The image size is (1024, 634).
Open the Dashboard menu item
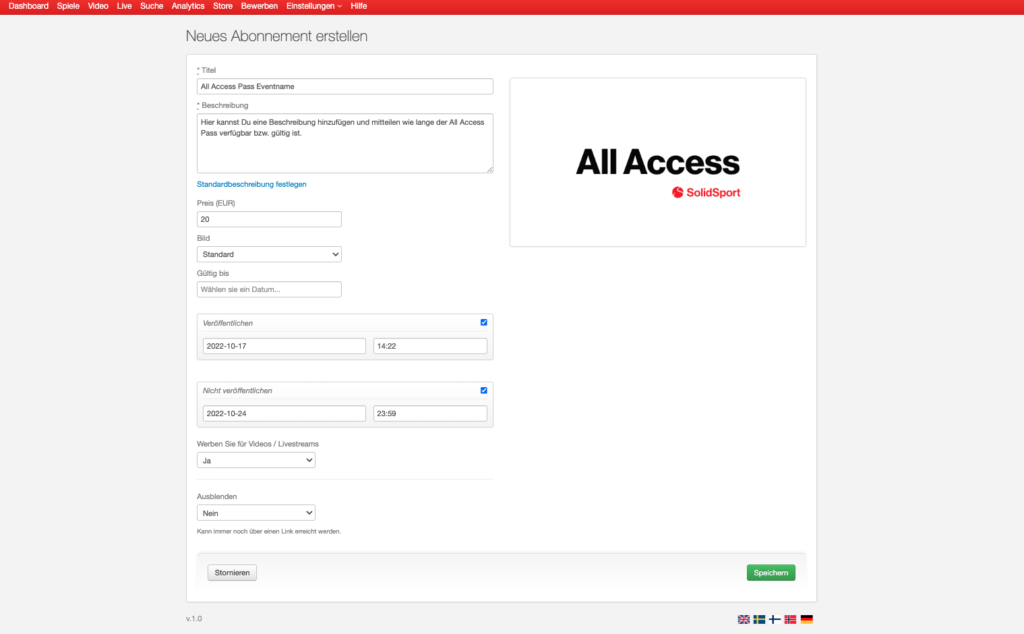point(29,6)
